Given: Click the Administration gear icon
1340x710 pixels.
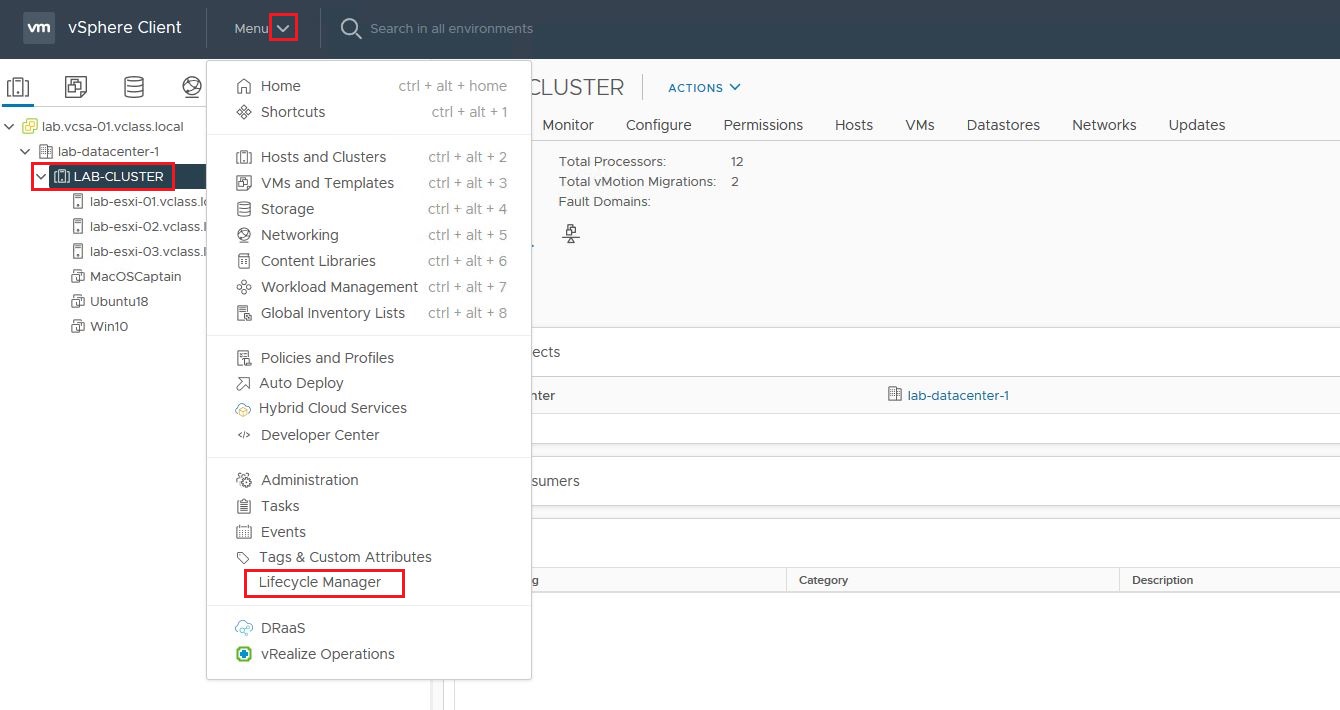Looking at the screenshot, I should (x=243, y=480).
